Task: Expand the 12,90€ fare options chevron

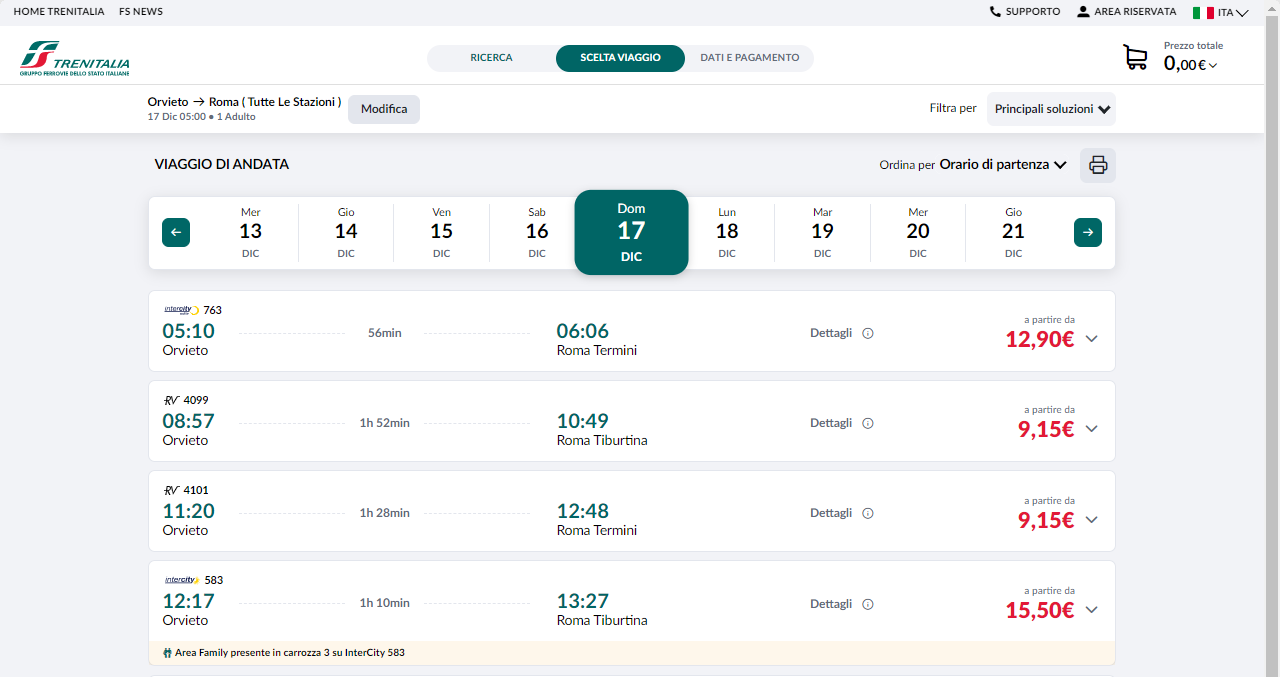Action: [1092, 339]
